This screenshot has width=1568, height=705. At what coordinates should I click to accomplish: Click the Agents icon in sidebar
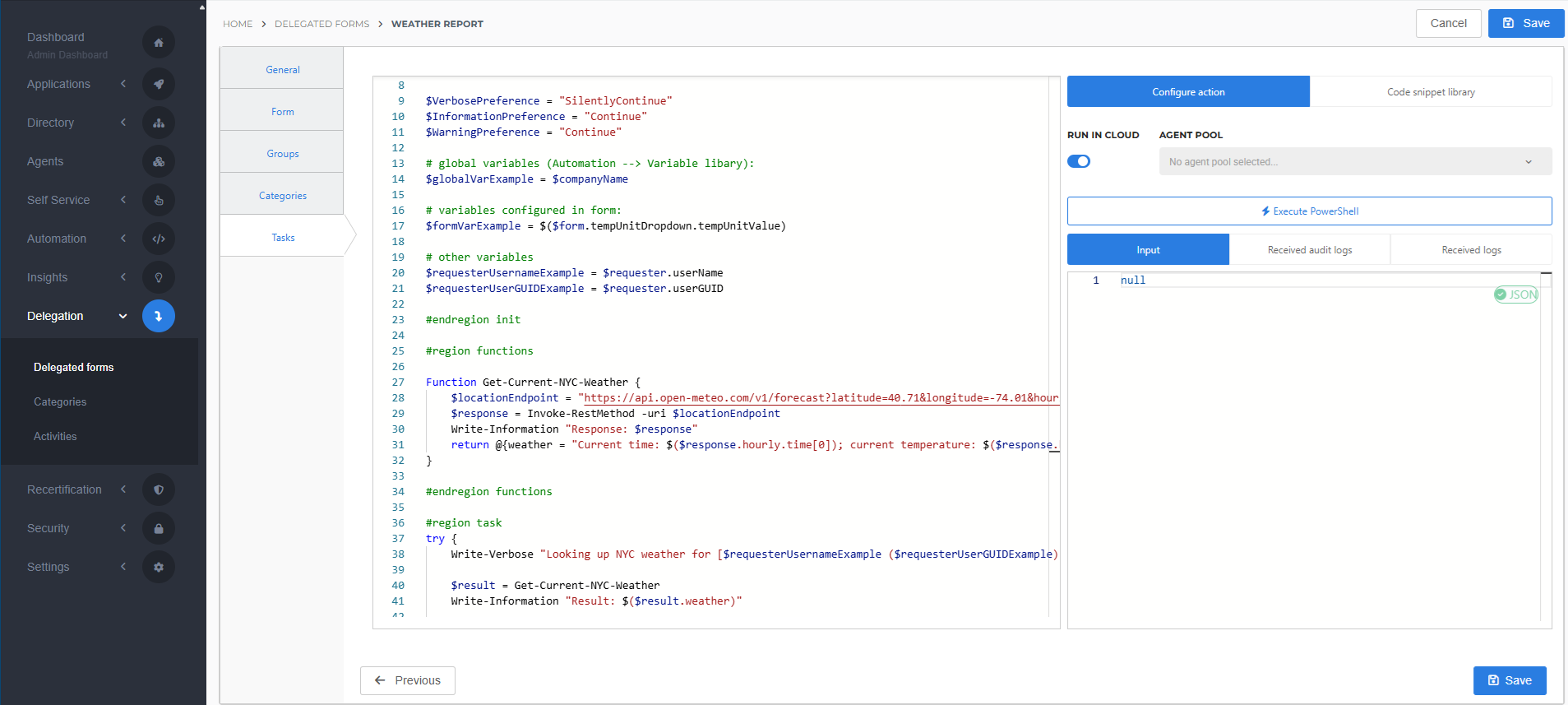pos(159,161)
